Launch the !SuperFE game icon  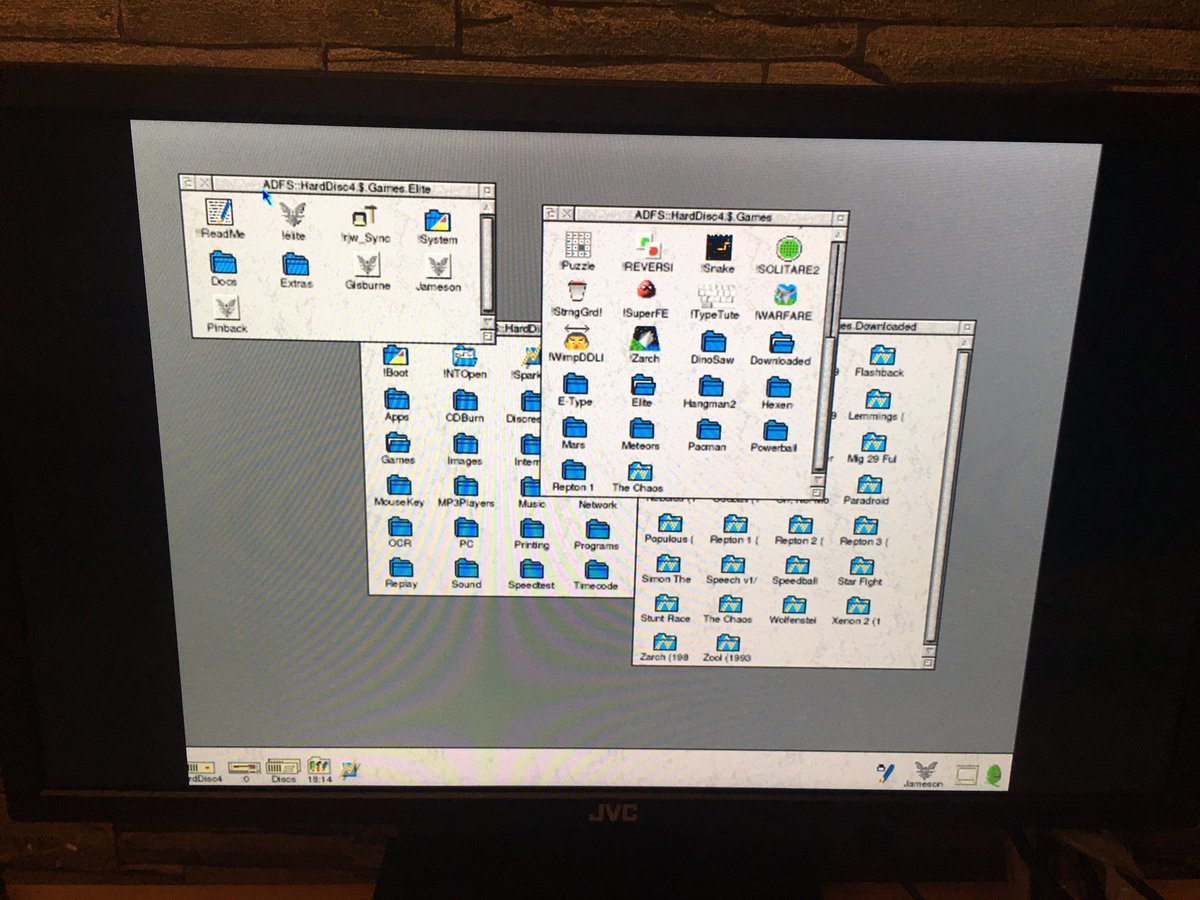coord(646,292)
